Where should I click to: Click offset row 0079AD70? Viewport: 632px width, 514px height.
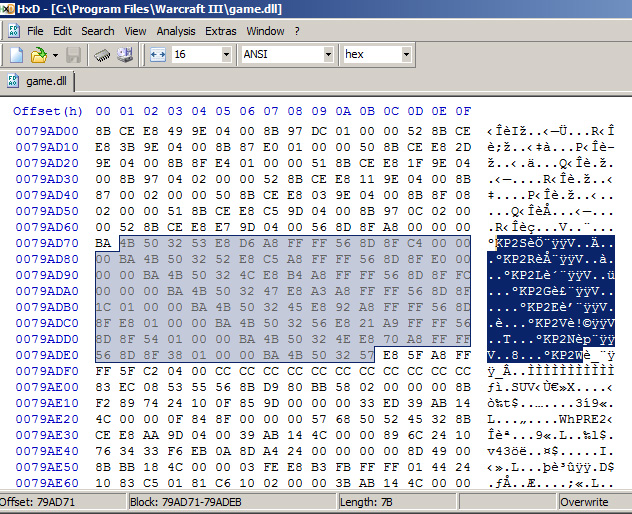pos(47,243)
